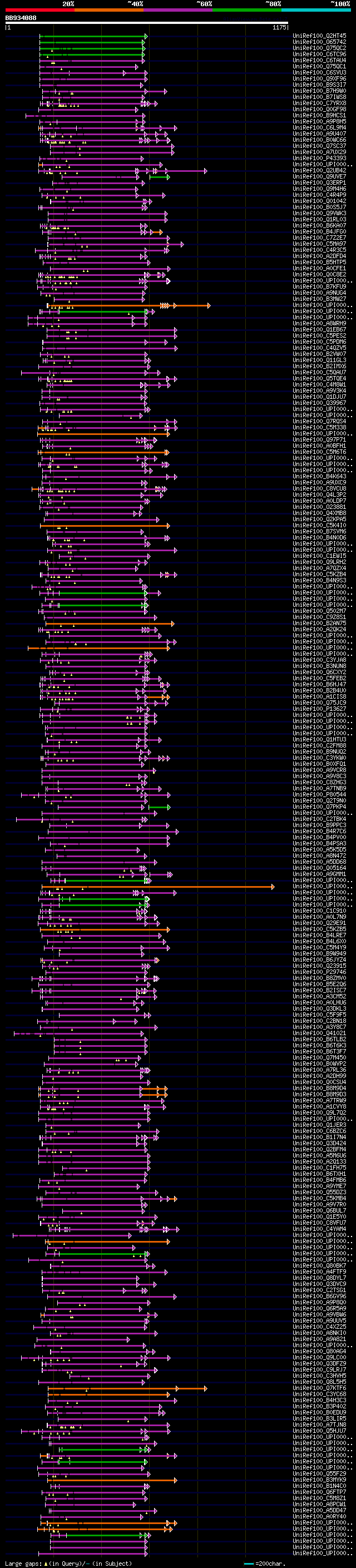
Task: Select UniRef100_C6SVU3 label
Action: click(x=319, y=73)
